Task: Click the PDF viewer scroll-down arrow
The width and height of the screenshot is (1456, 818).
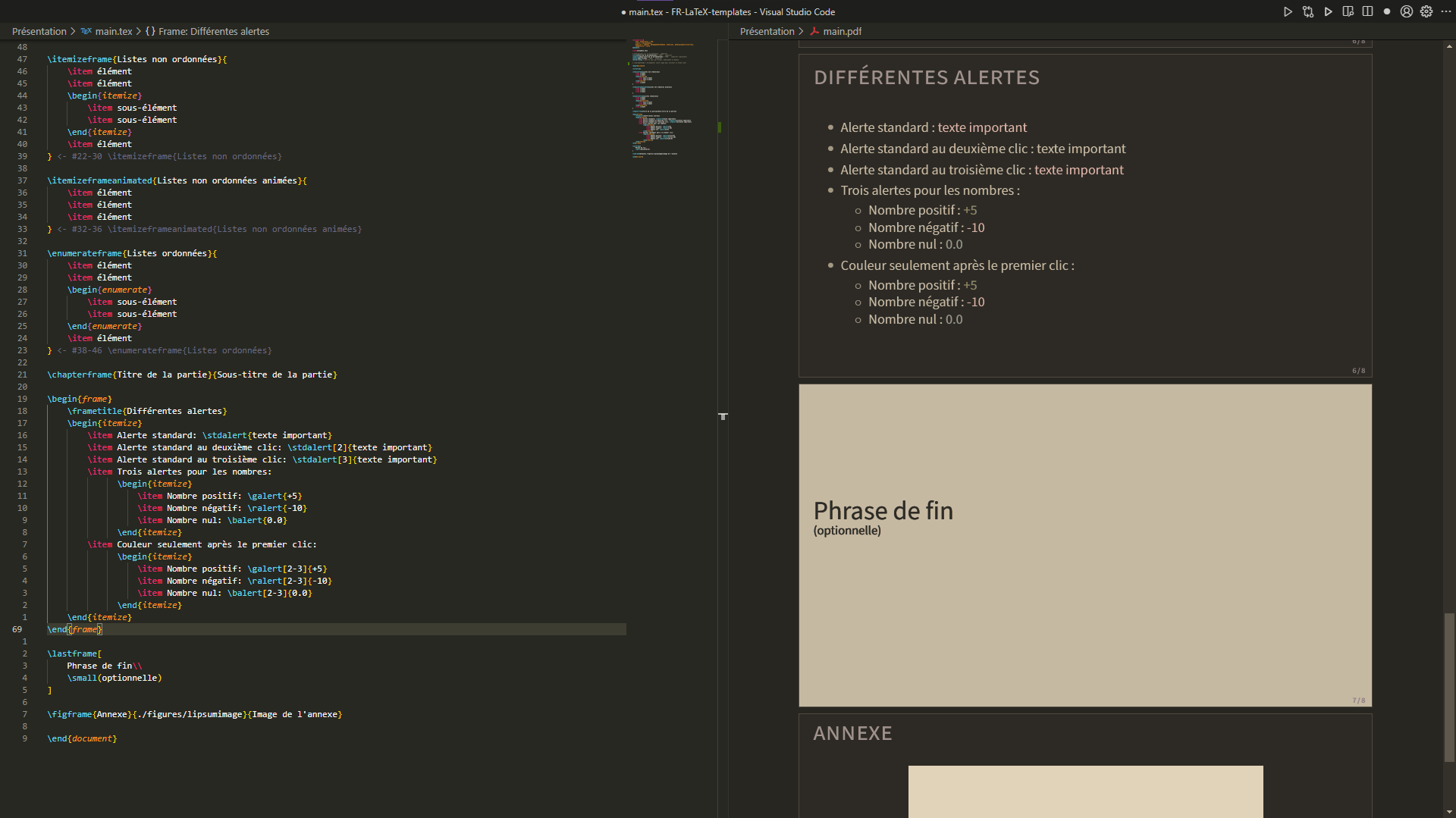Action: coord(1449,812)
